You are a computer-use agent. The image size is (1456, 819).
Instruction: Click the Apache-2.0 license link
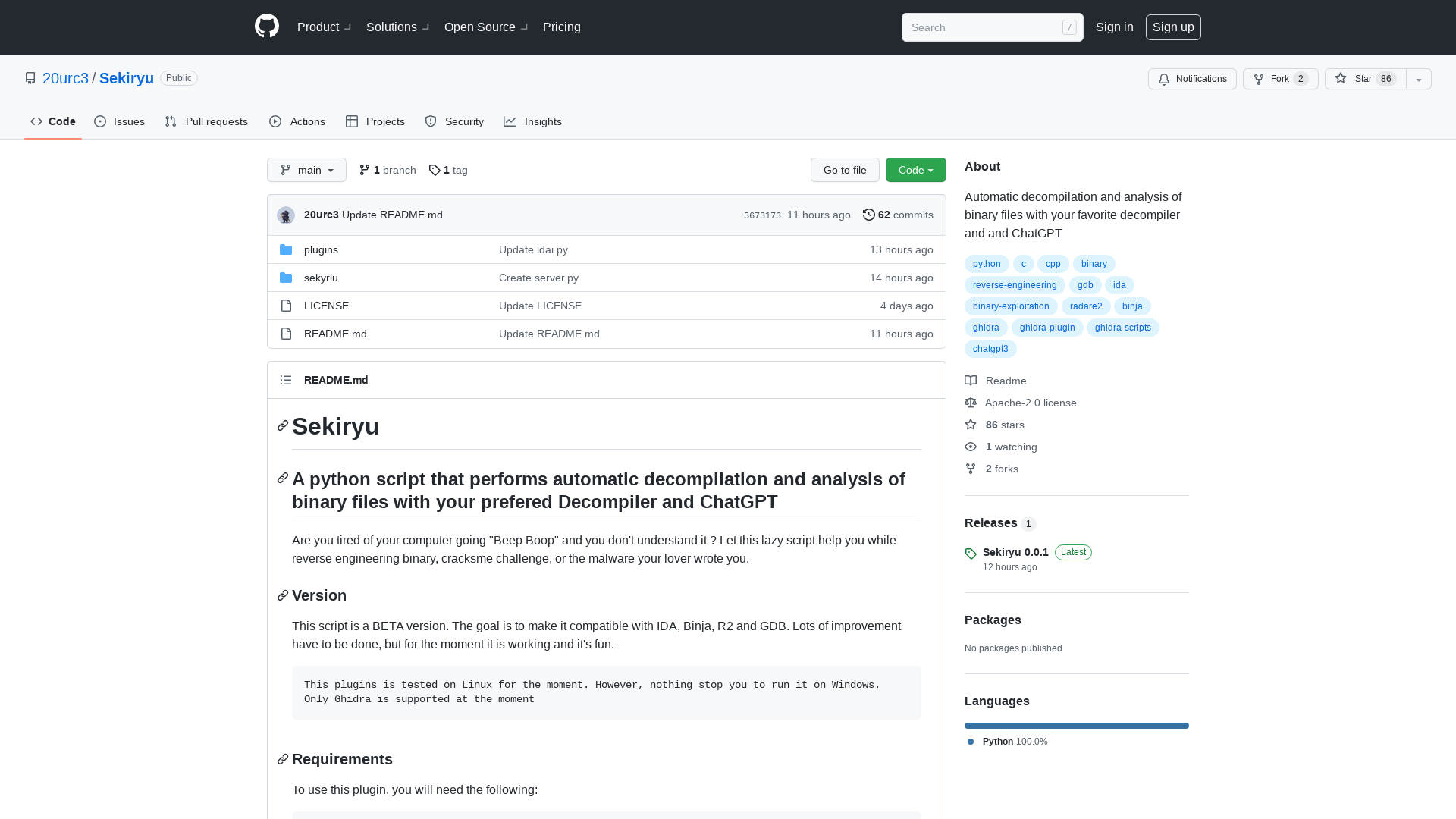(1031, 402)
